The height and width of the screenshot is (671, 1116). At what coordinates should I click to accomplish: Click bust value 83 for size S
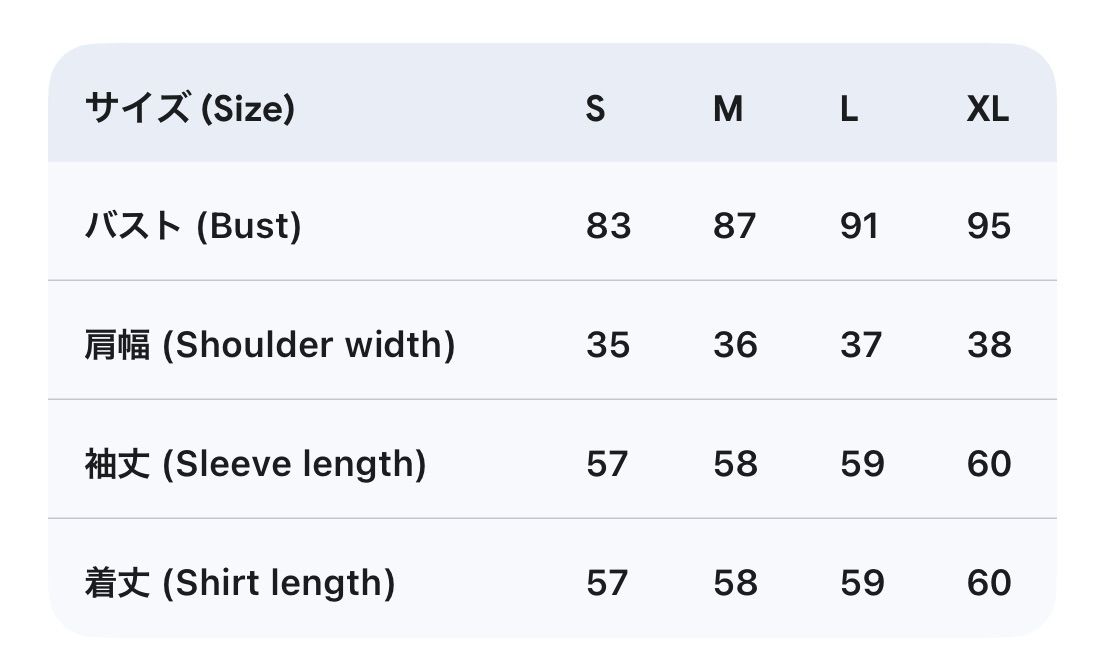608,226
